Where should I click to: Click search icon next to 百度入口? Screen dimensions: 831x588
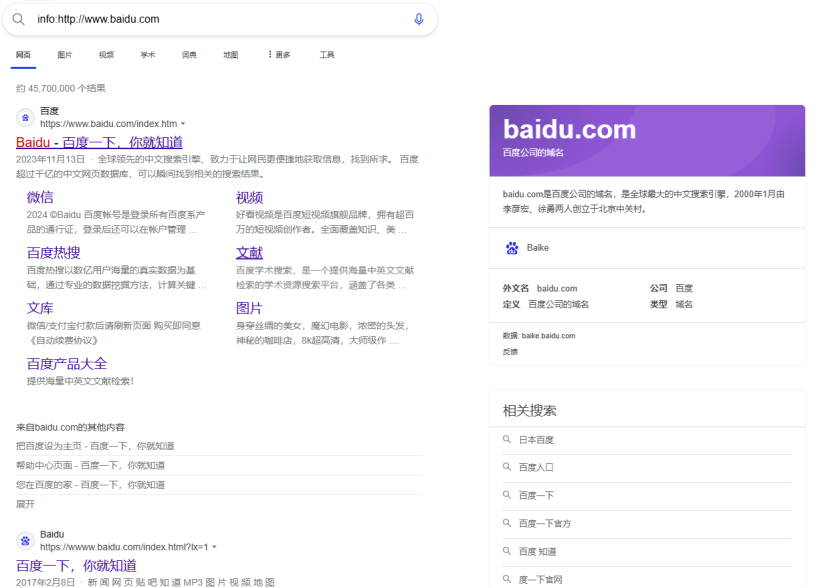point(507,467)
